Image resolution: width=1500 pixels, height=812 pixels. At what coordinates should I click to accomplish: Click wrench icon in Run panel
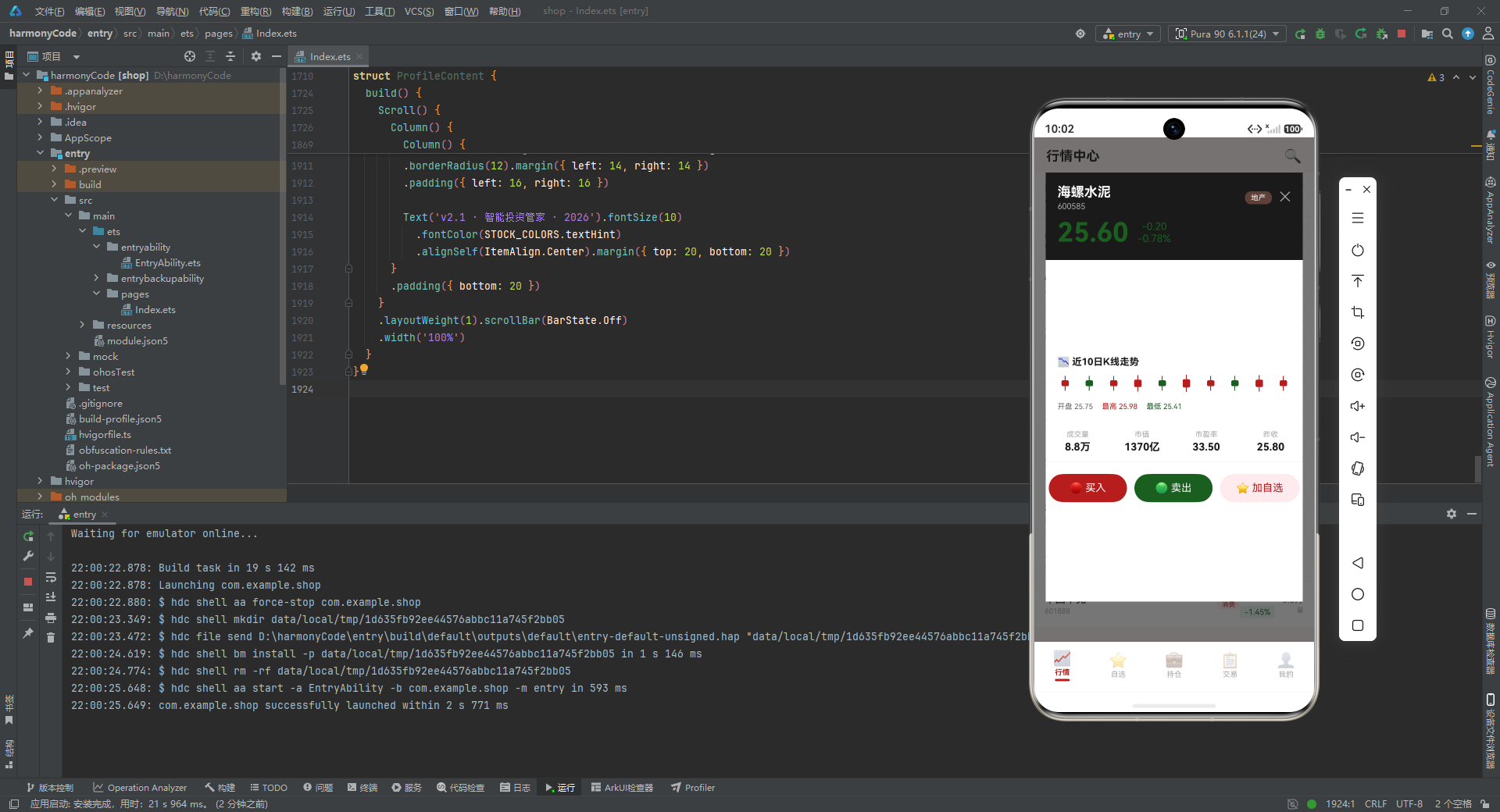28,556
